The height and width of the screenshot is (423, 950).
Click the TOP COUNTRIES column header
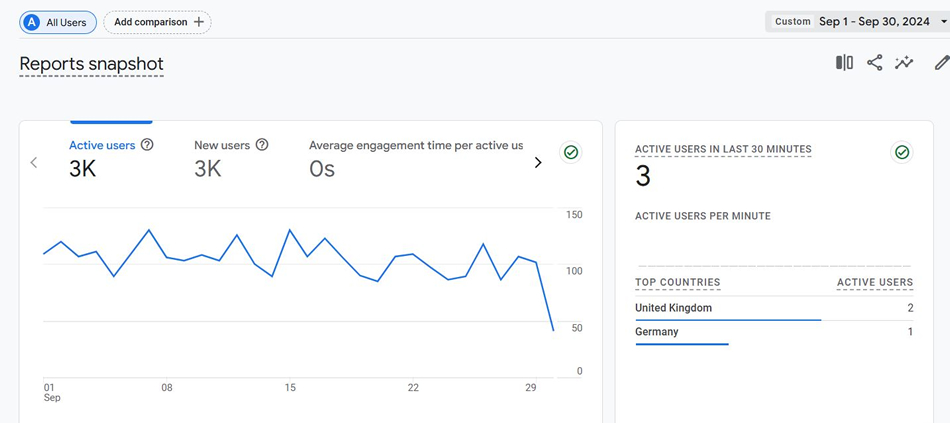tap(677, 282)
